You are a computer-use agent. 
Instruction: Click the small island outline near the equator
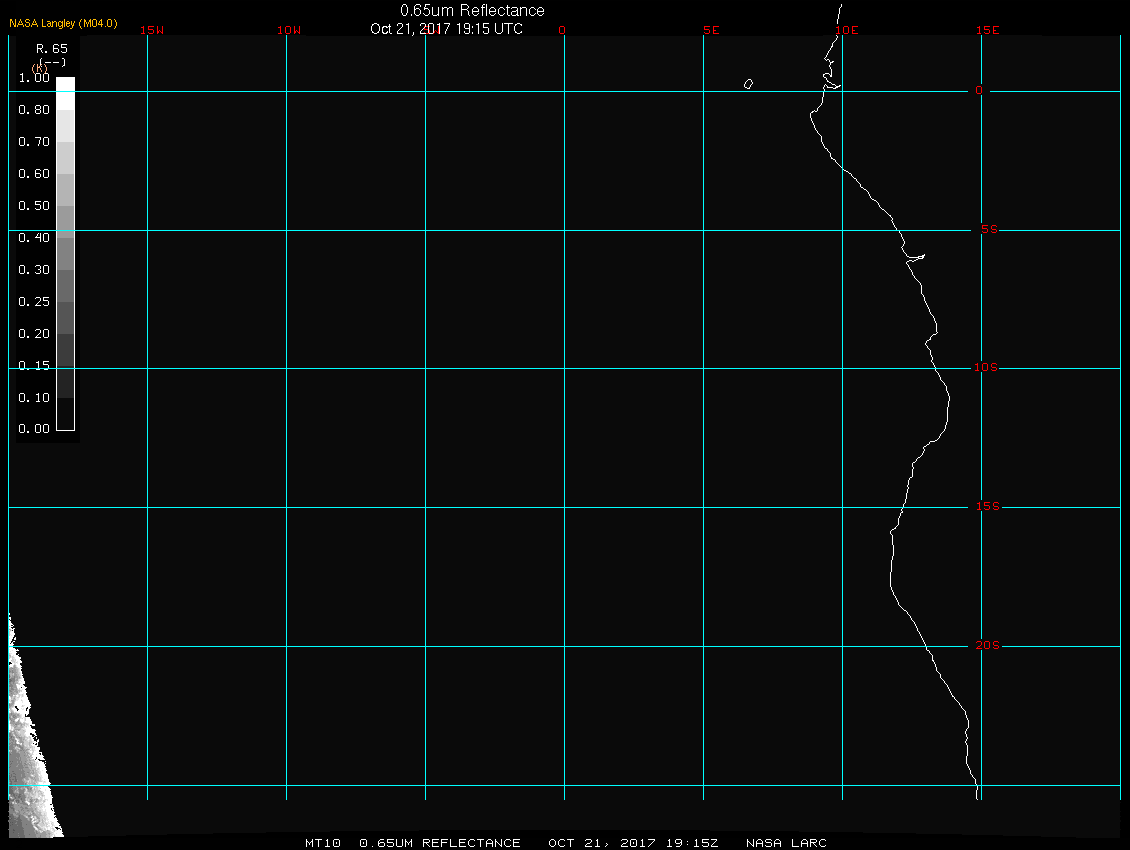point(748,84)
